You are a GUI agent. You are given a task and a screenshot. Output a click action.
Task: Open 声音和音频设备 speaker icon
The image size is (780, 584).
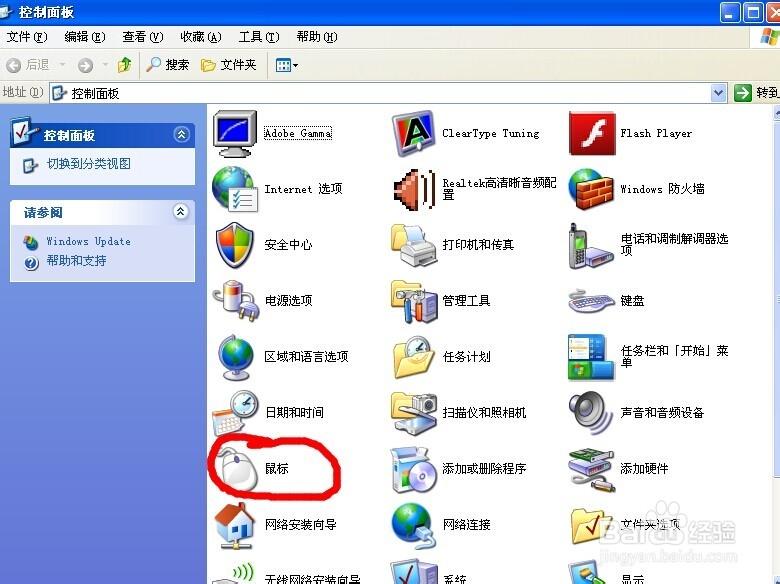(x=591, y=412)
